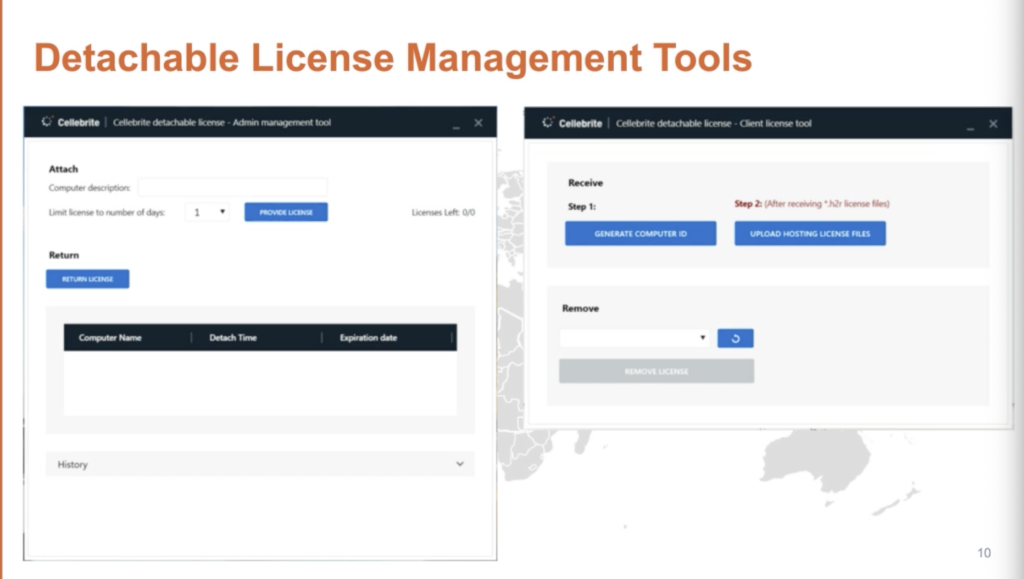The image size is (1024, 579).
Task: Click the slide title 'Detachable License Management Tools'
Action: coord(393,57)
